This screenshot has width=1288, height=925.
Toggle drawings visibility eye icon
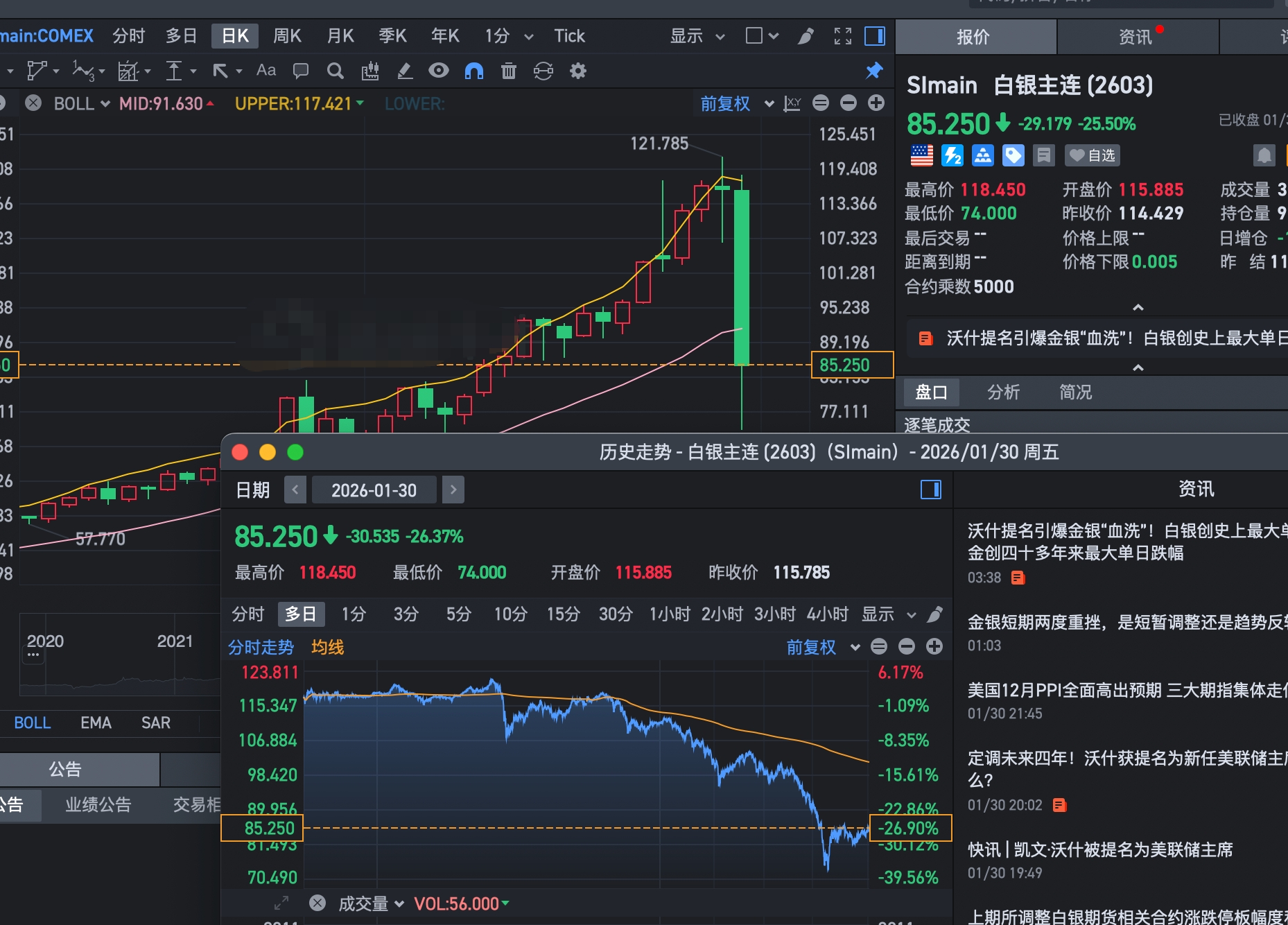click(439, 71)
